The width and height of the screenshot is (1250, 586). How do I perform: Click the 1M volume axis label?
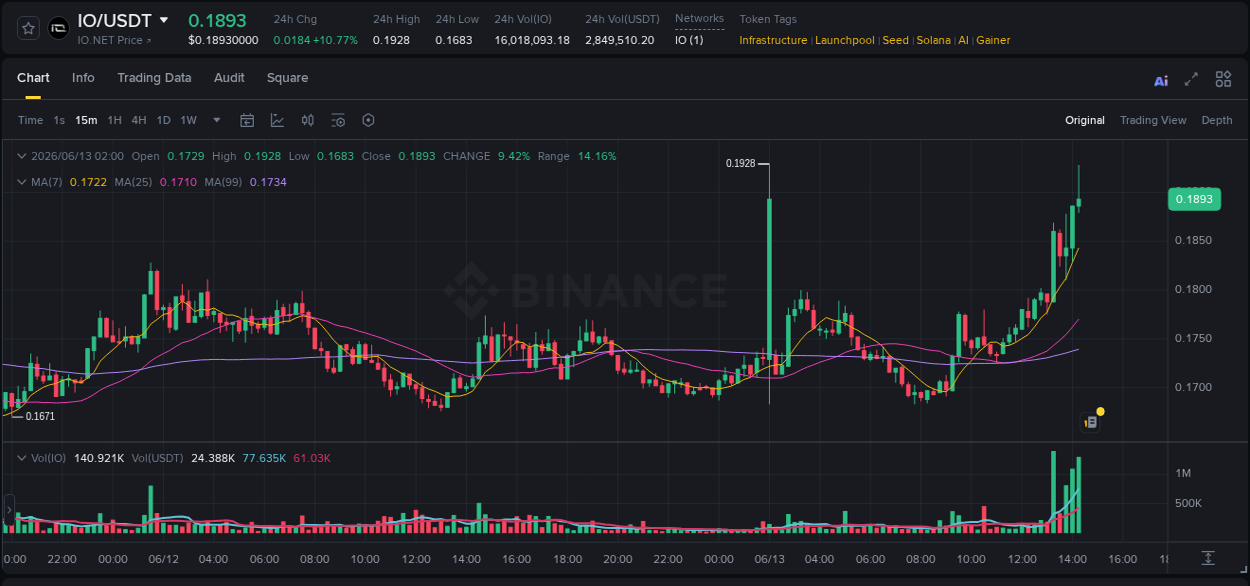pos(1183,473)
